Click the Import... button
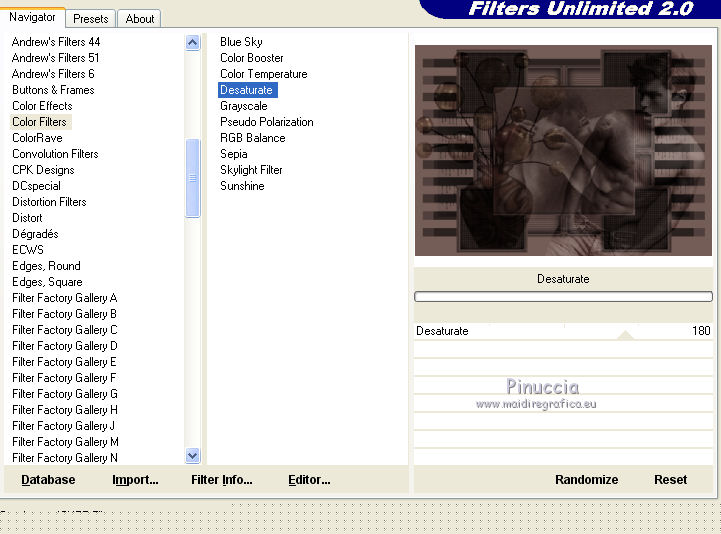This screenshot has height=534, width=721. coord(135,480)
